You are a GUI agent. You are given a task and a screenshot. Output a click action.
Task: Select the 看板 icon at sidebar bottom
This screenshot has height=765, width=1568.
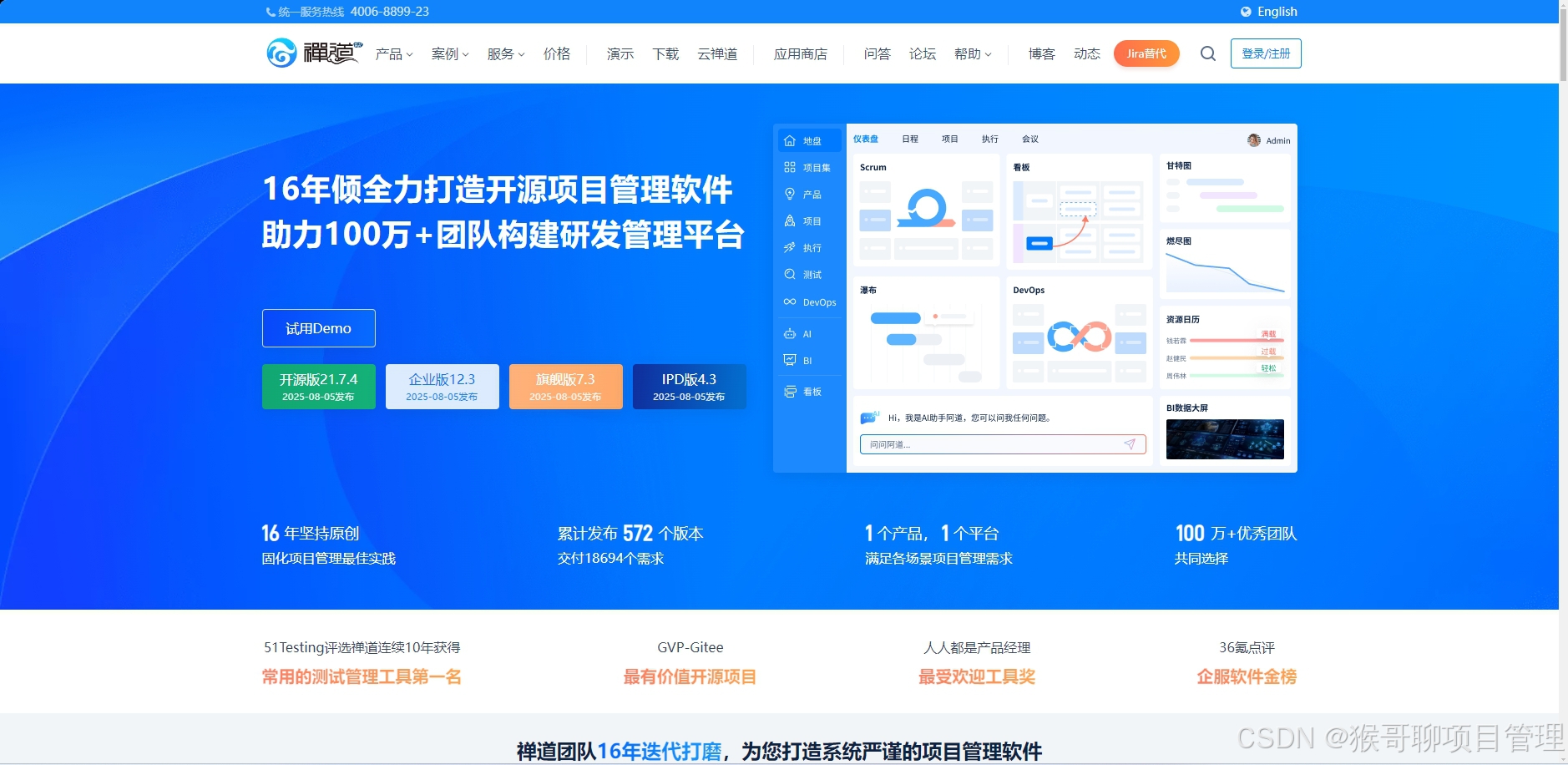click(791, 391)
